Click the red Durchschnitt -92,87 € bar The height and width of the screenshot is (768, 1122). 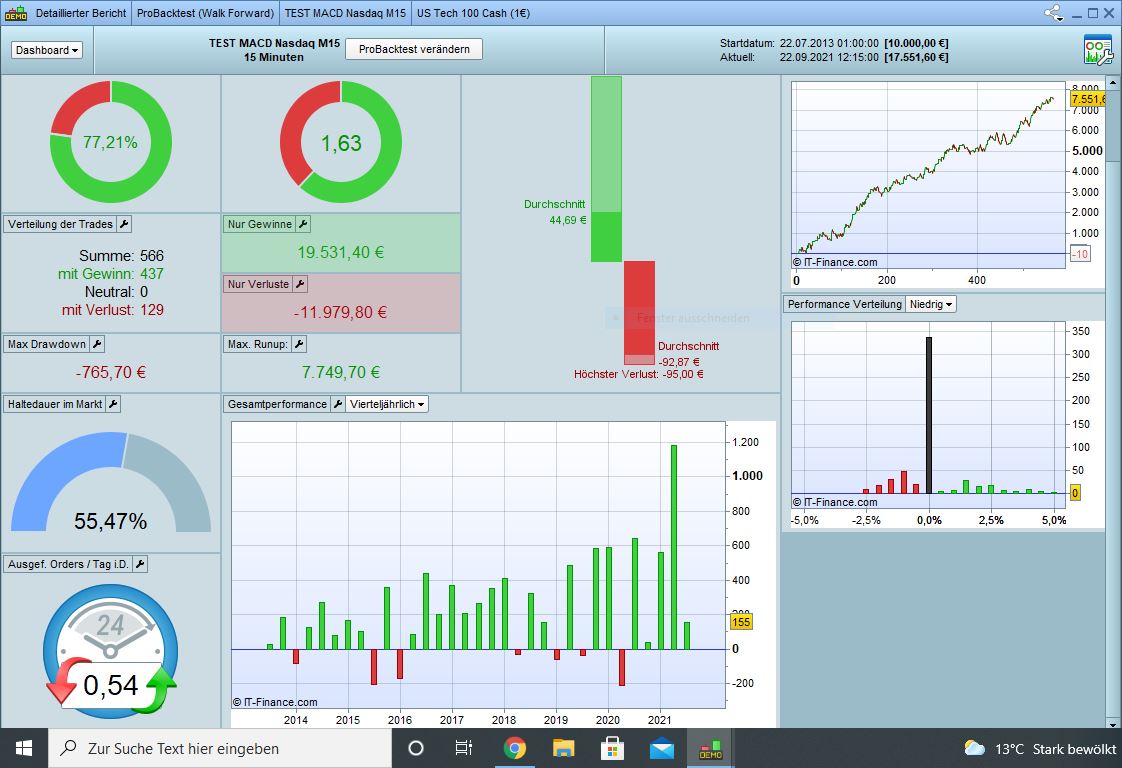639,313
